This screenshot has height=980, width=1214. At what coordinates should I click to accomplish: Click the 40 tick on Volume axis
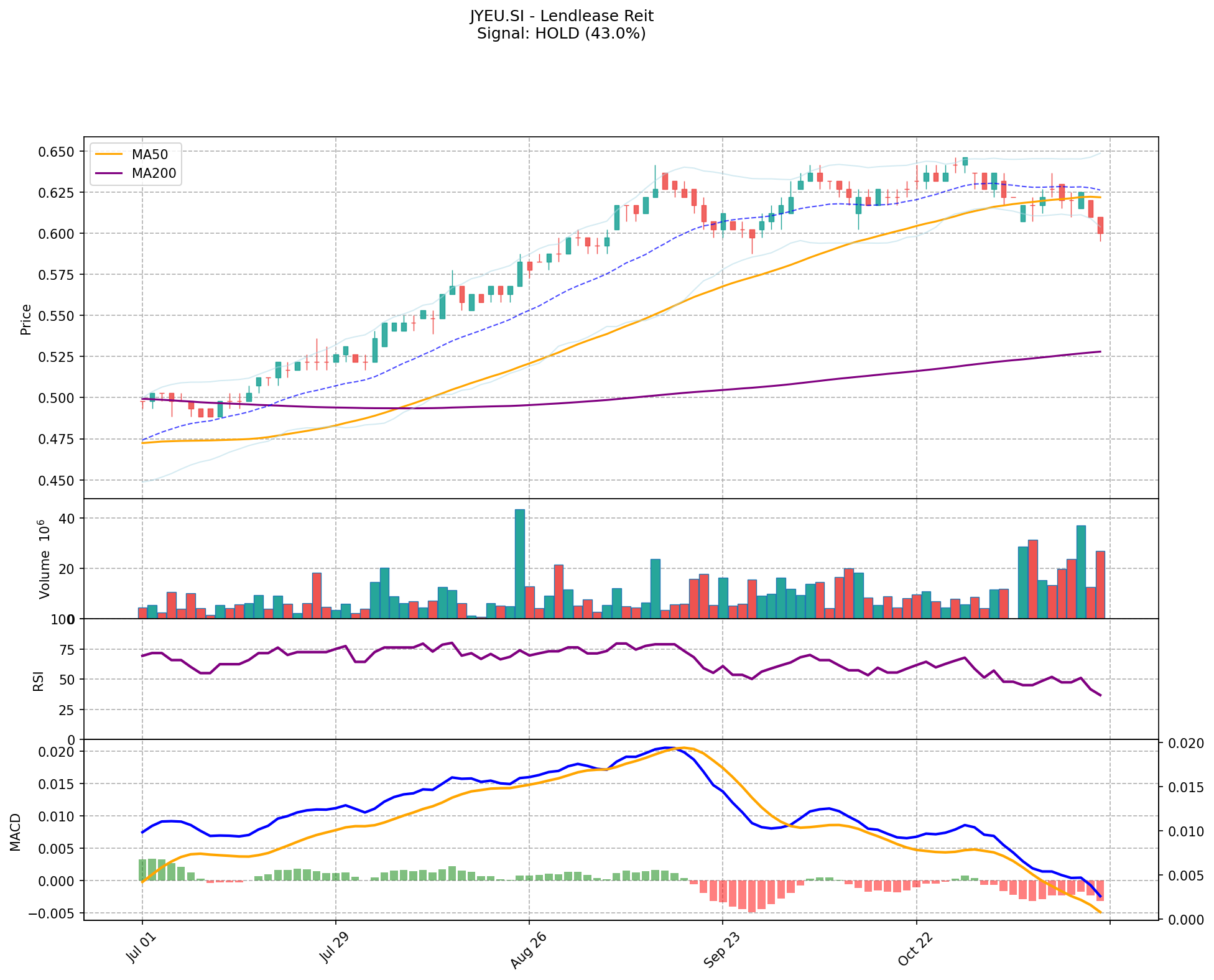pos(68,519)
